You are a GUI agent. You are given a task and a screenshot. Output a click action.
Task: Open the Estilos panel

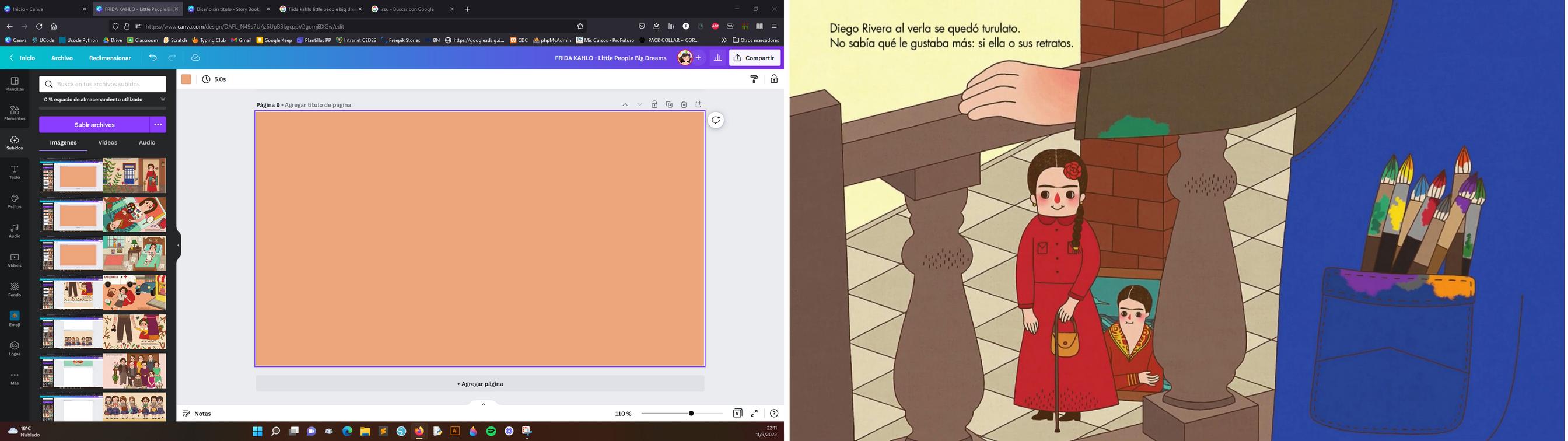[x=15, y=202]
